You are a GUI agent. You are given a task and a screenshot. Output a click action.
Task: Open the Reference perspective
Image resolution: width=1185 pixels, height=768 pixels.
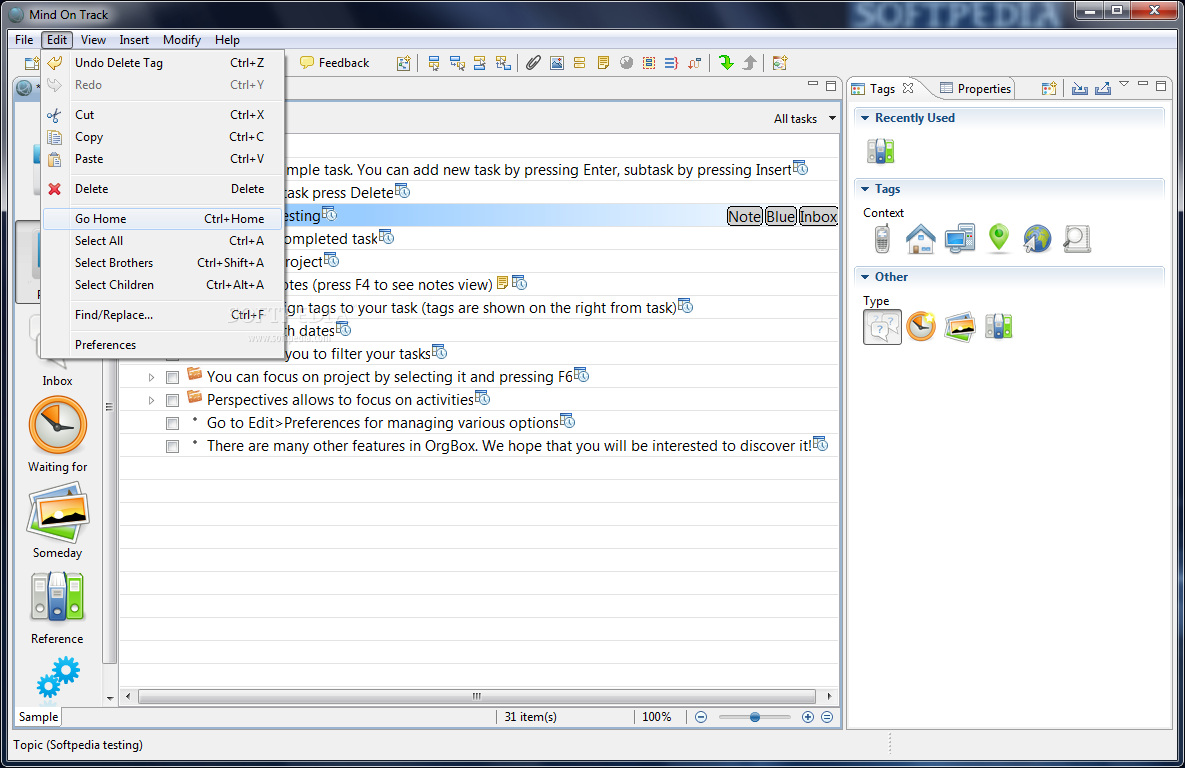57,608
